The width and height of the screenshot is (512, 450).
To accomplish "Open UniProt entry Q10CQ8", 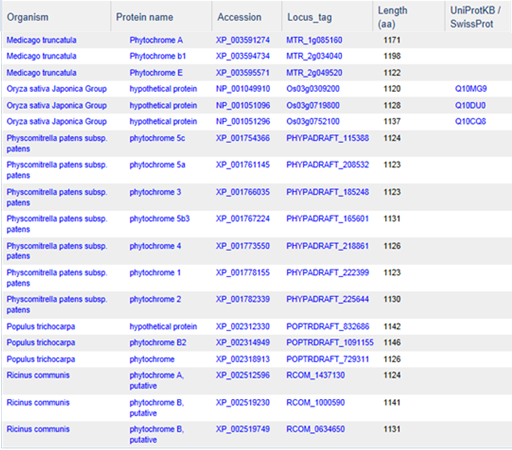I will pyautogui.click(x=470, y=122).
